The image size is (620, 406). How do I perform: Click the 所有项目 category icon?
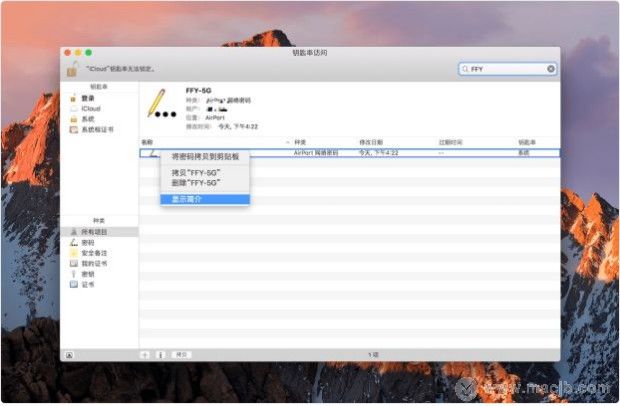(x=74, y=232)
